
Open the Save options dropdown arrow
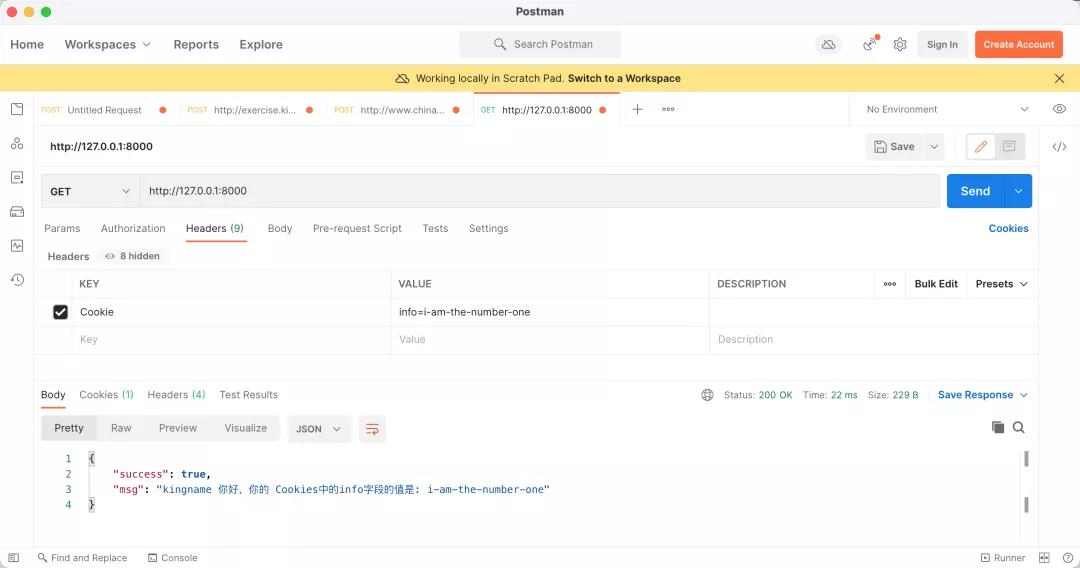(934, 147)
